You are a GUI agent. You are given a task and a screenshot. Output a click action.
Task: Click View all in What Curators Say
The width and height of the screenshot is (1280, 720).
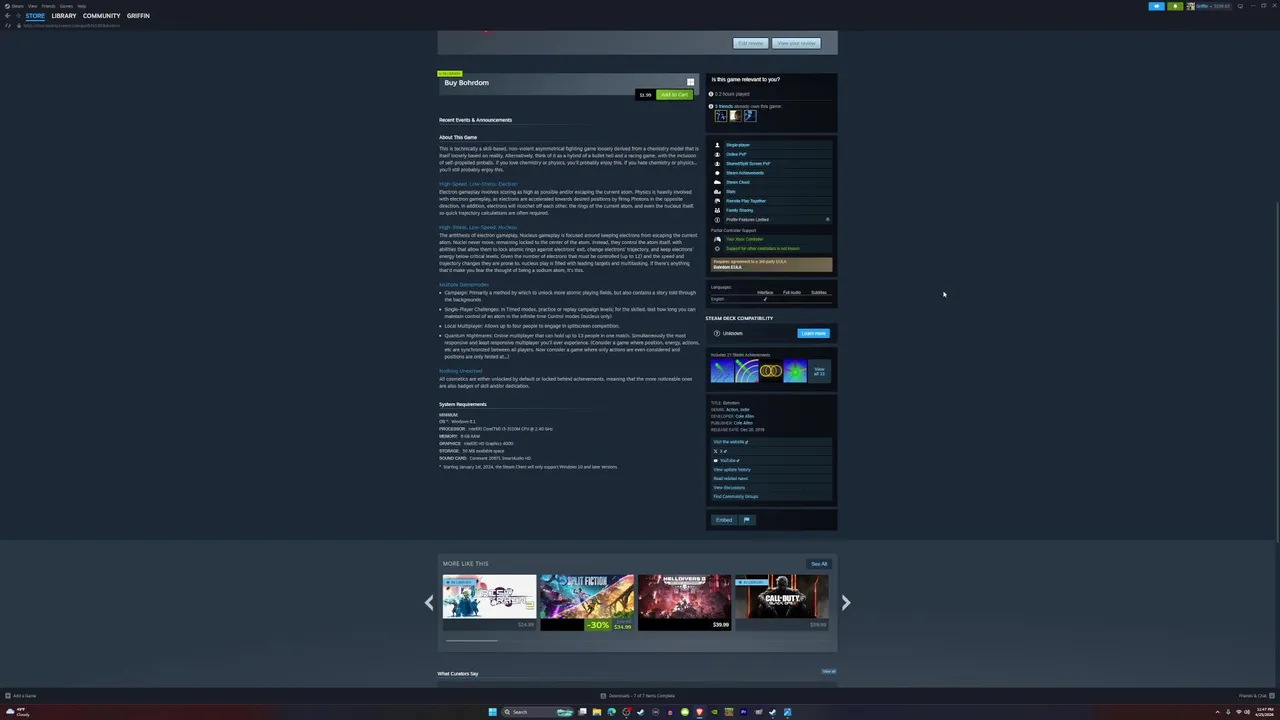(828, 672)
